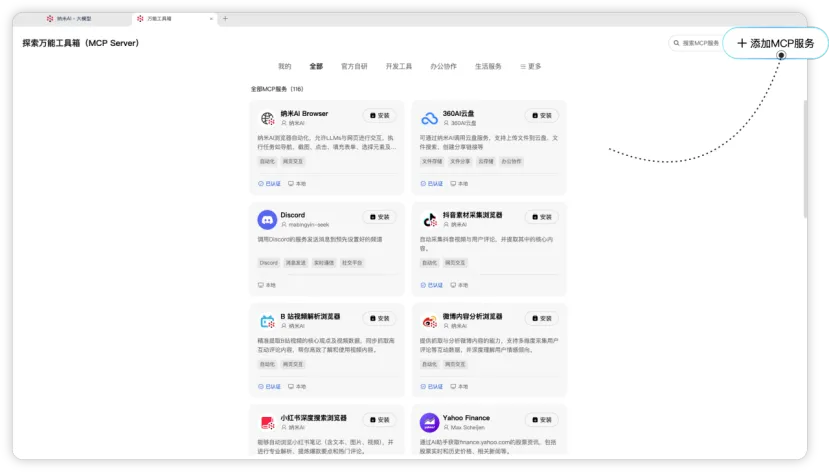829x472 pixels.
Task: Open the 360AI云盘 cloud icon
Action: tap(429, 118)
